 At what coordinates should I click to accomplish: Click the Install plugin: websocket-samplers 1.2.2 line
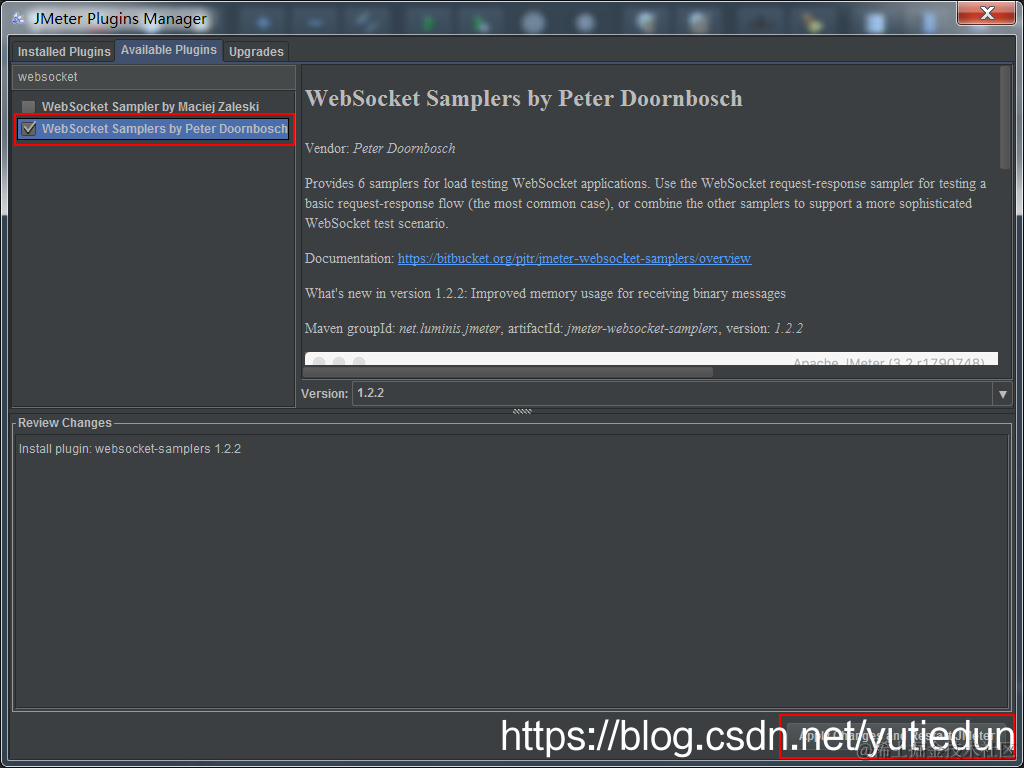point(129,449)
